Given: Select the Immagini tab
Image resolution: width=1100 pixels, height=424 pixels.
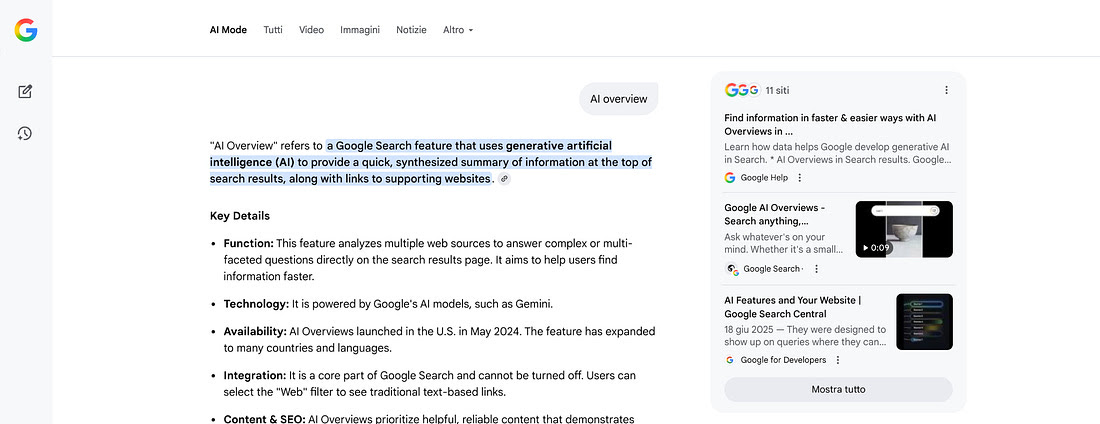Looking at the screenshot, I should 360,30.
